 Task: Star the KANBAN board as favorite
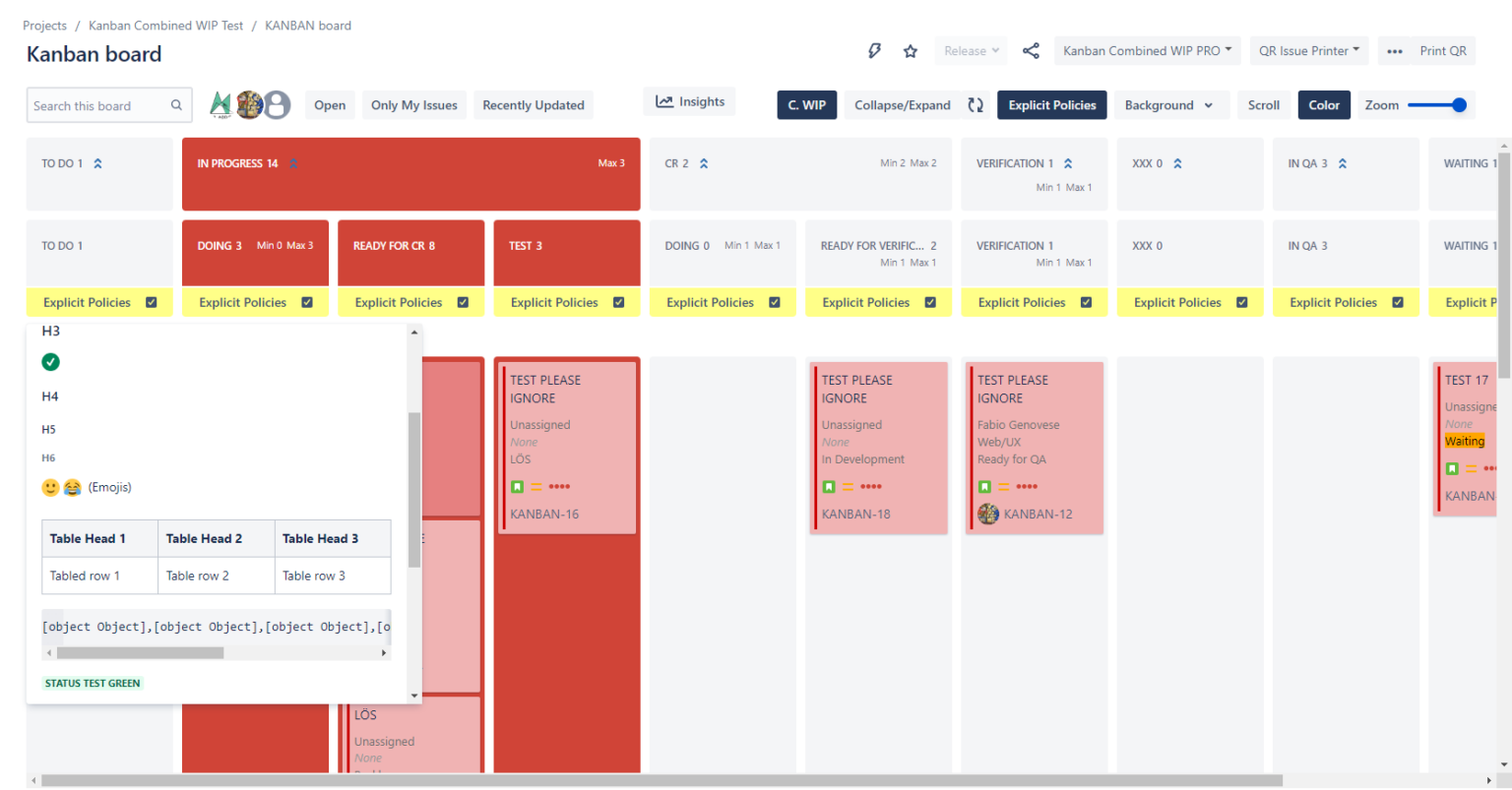pyautogui.click(x=910, y=50)
